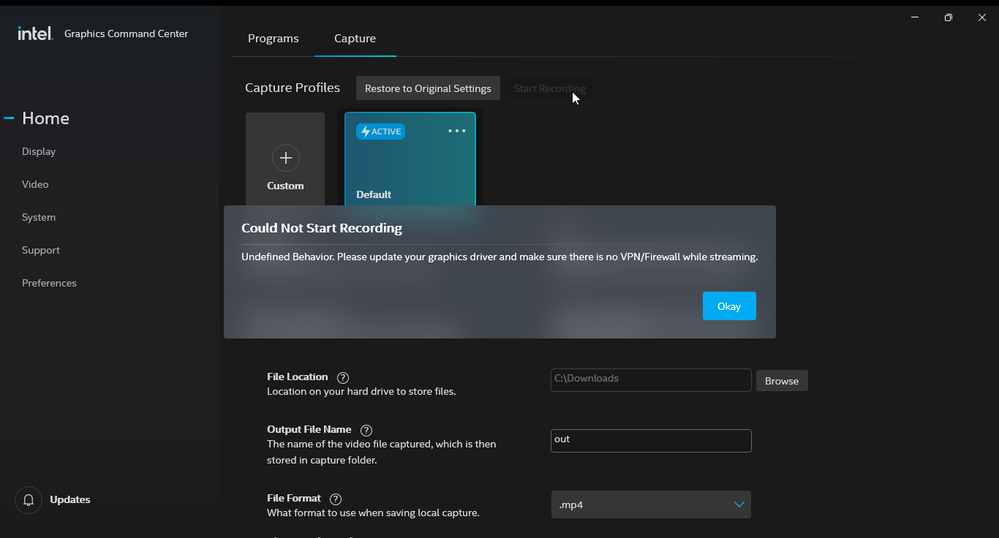The width and height of the screenshot is (999, 538).
Task: Click the Okay button in error dialog
Action: pyautogui.click(x=729, y=306)
